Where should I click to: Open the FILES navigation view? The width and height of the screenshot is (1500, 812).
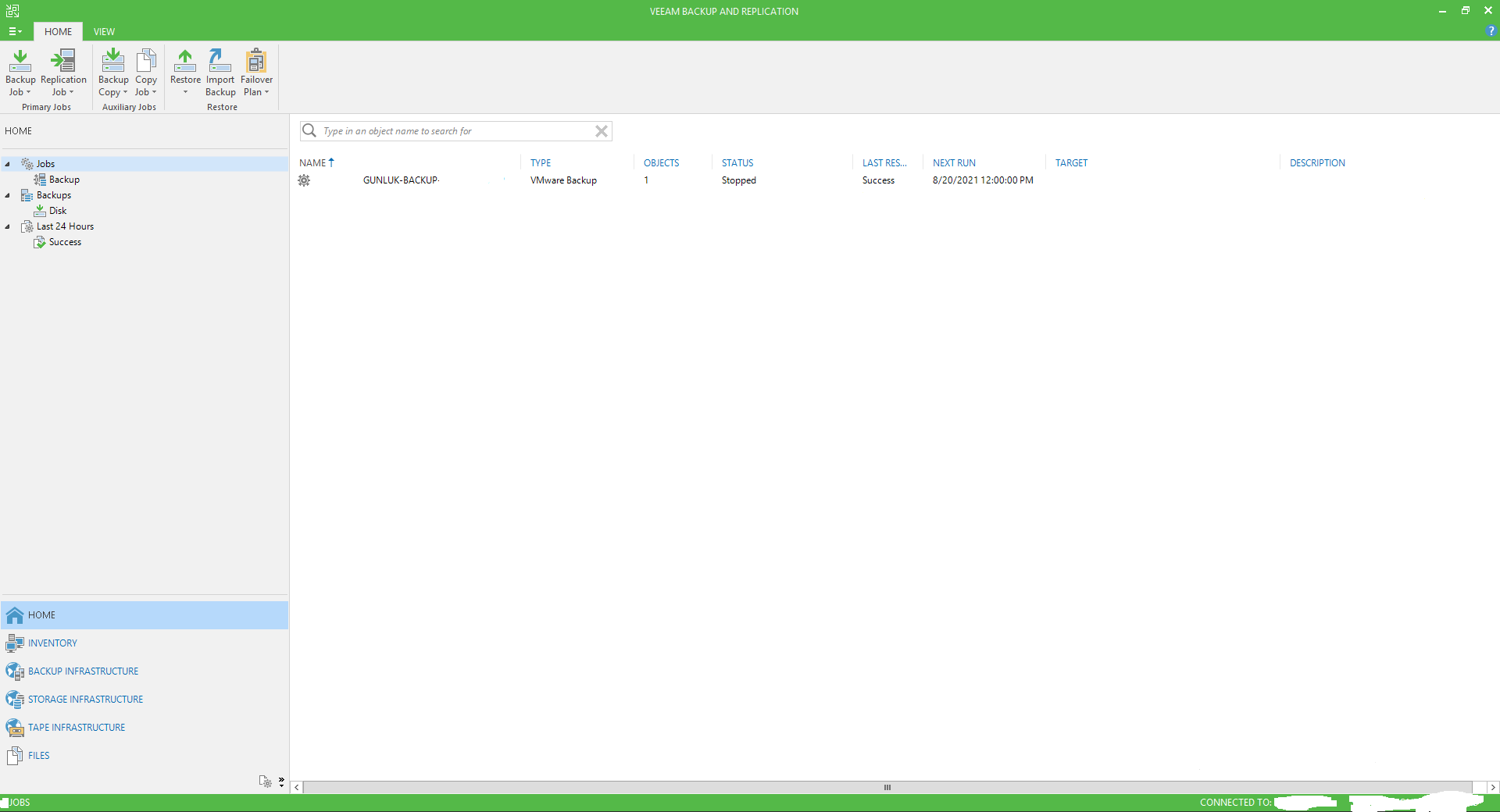pos(145,756)
